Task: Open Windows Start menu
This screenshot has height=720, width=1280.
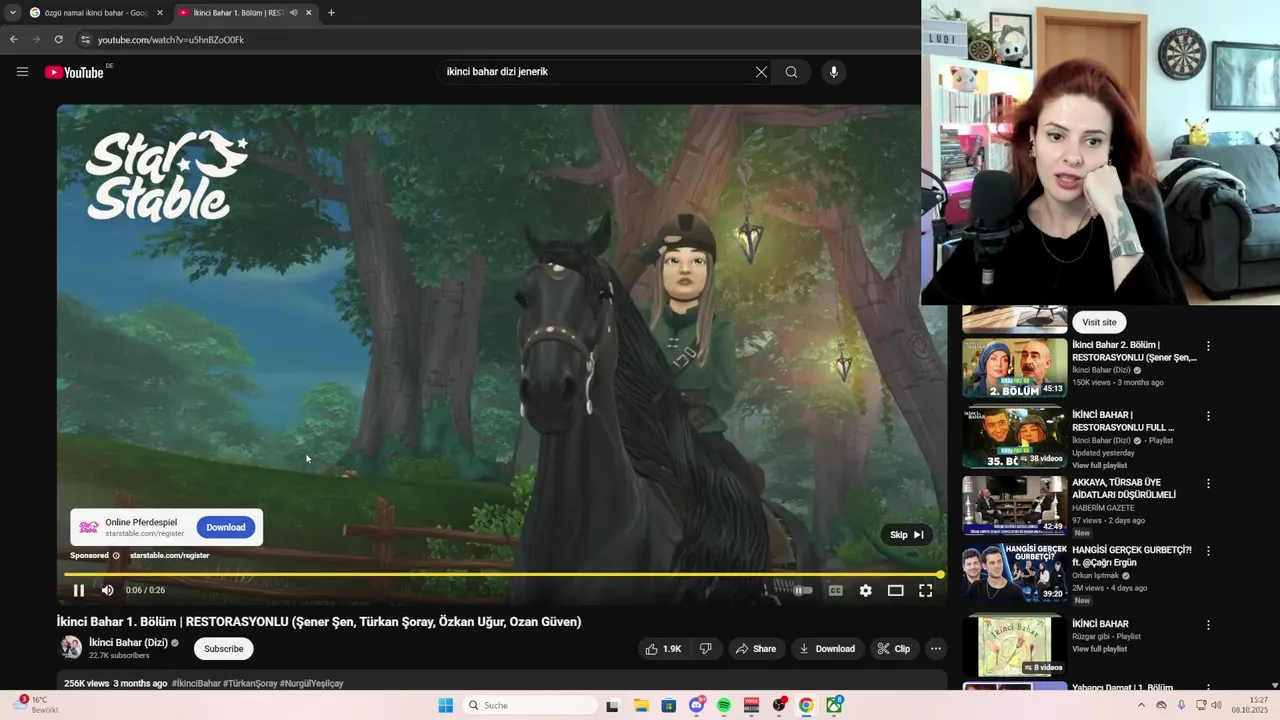Action: 446,705
